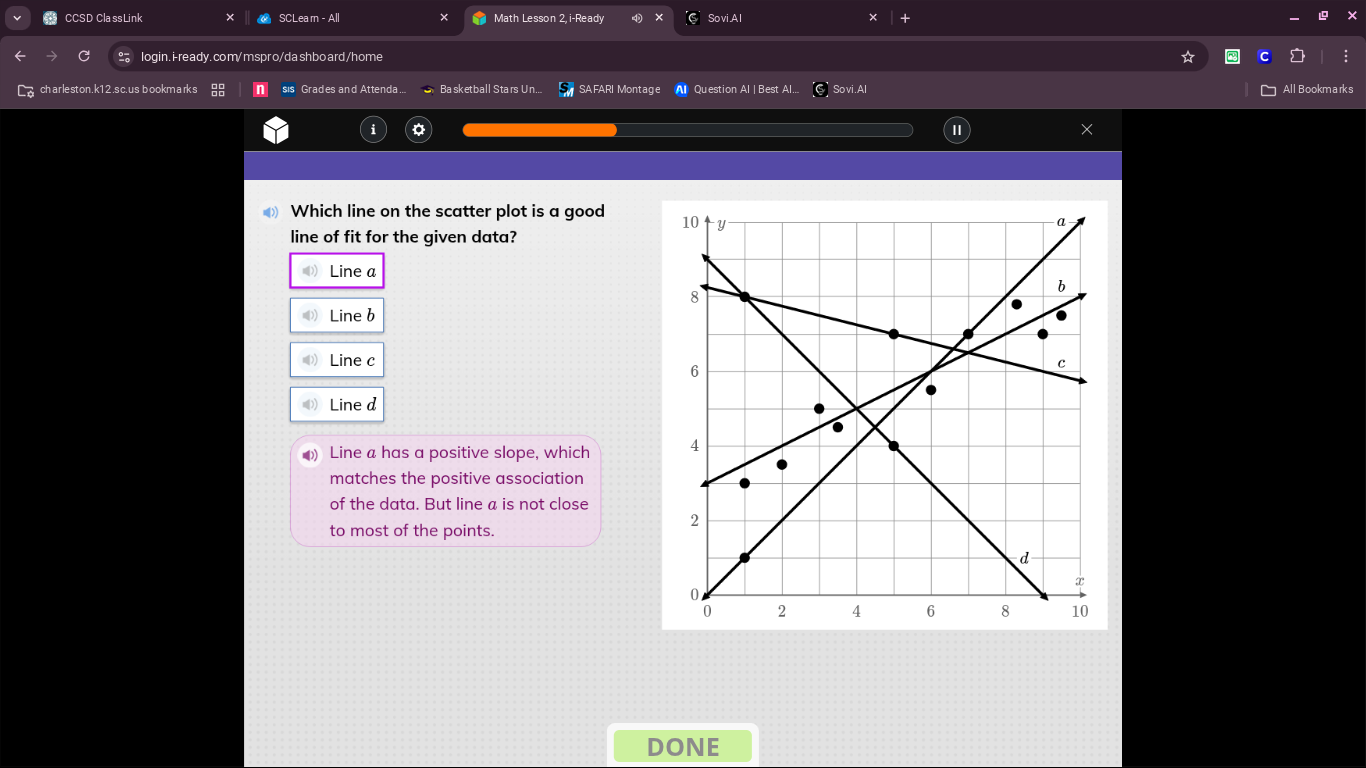This screenshot has height=768, width=1366.
Task: Open the lesson info icon
Action: click(x=373, y=130)
